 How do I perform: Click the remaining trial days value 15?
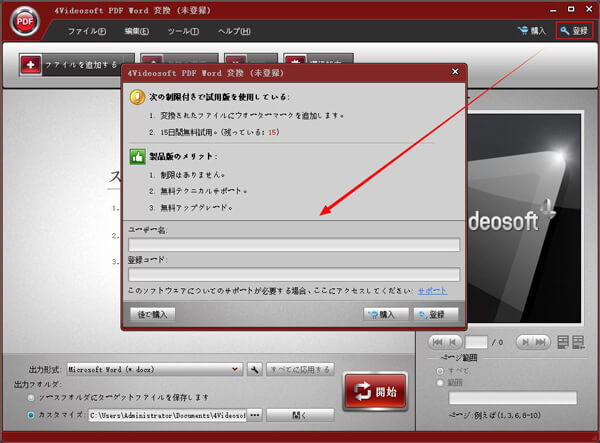272,132
